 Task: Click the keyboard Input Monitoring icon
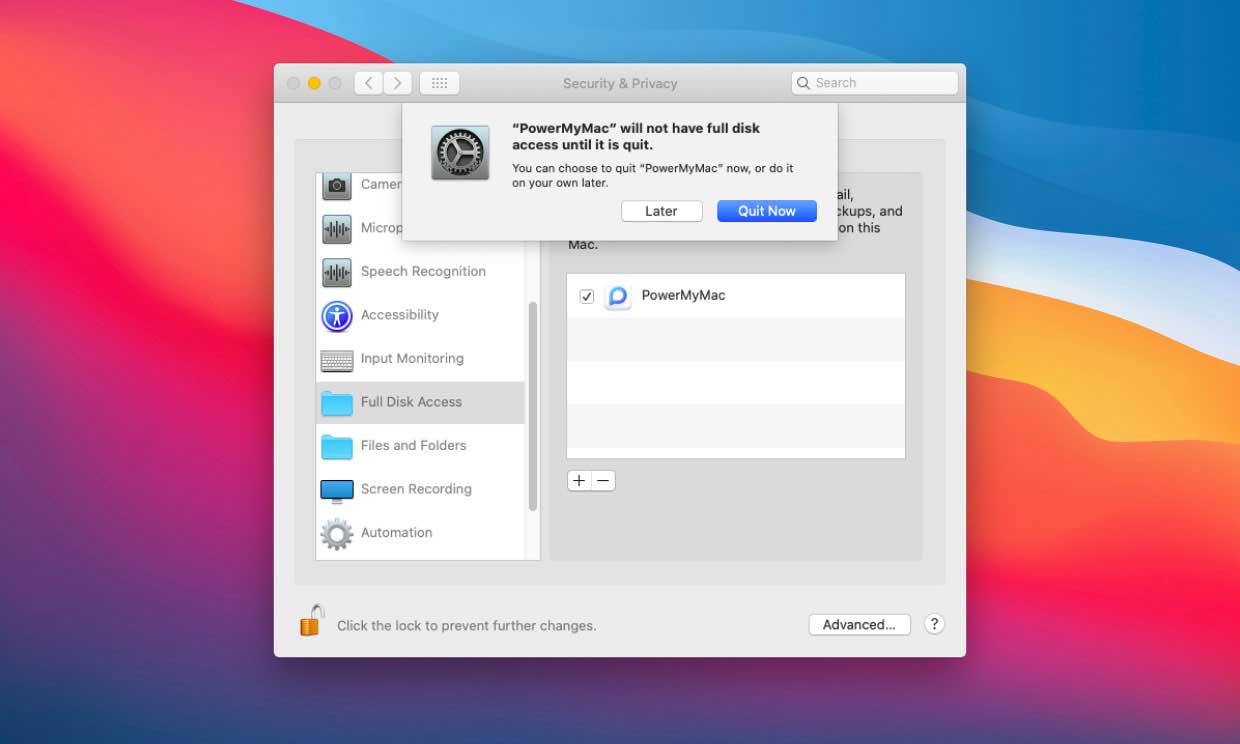pos(337,360)
